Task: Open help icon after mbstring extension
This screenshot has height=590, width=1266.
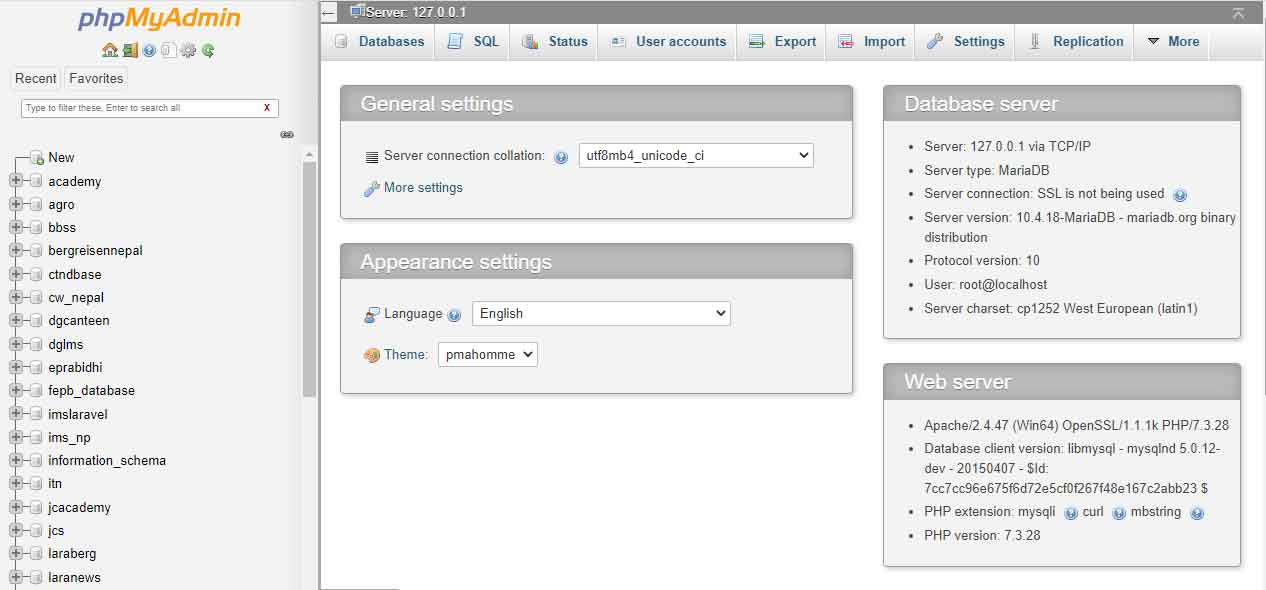Action: tap(1197, 513)
